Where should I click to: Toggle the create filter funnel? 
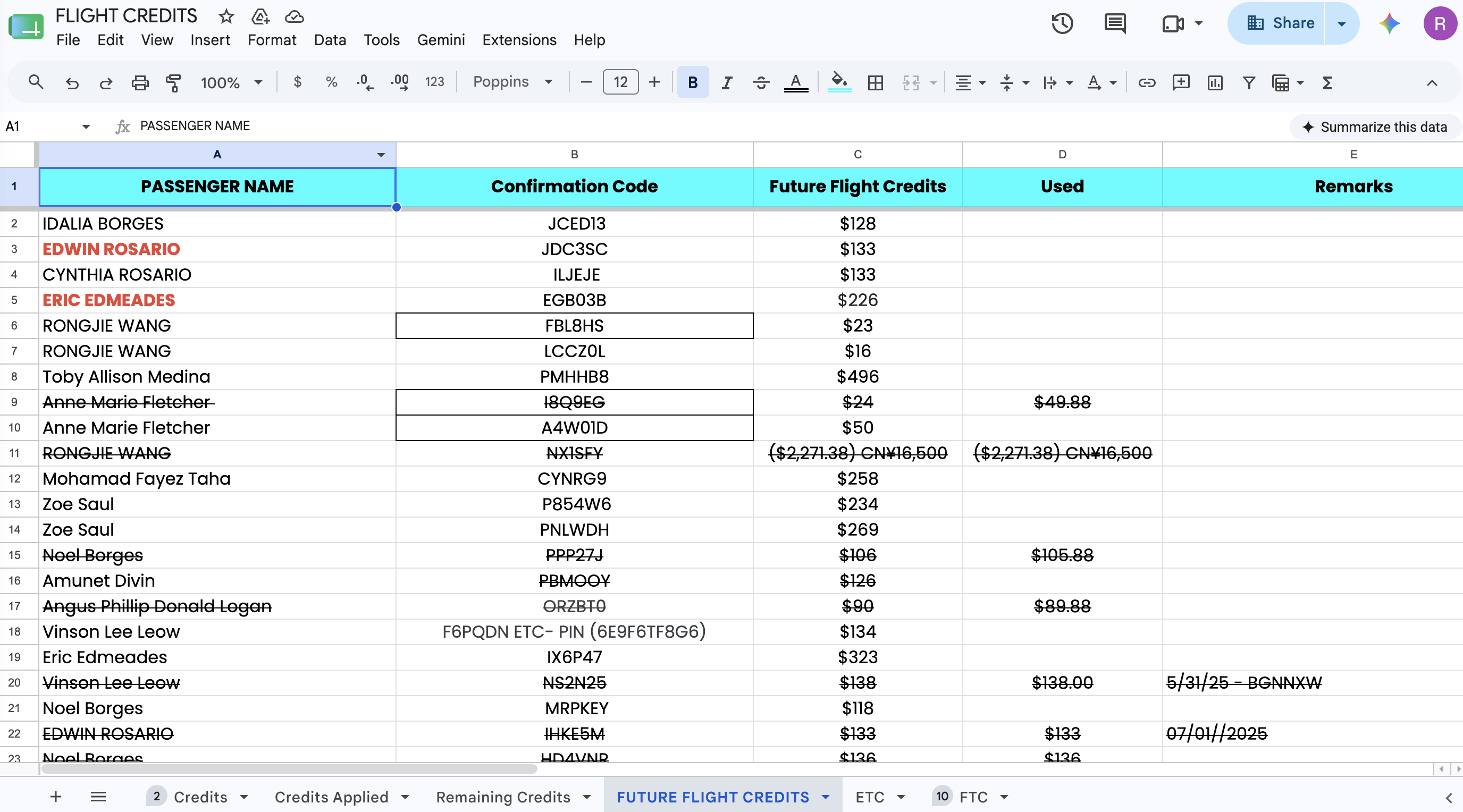[1248, 83]
